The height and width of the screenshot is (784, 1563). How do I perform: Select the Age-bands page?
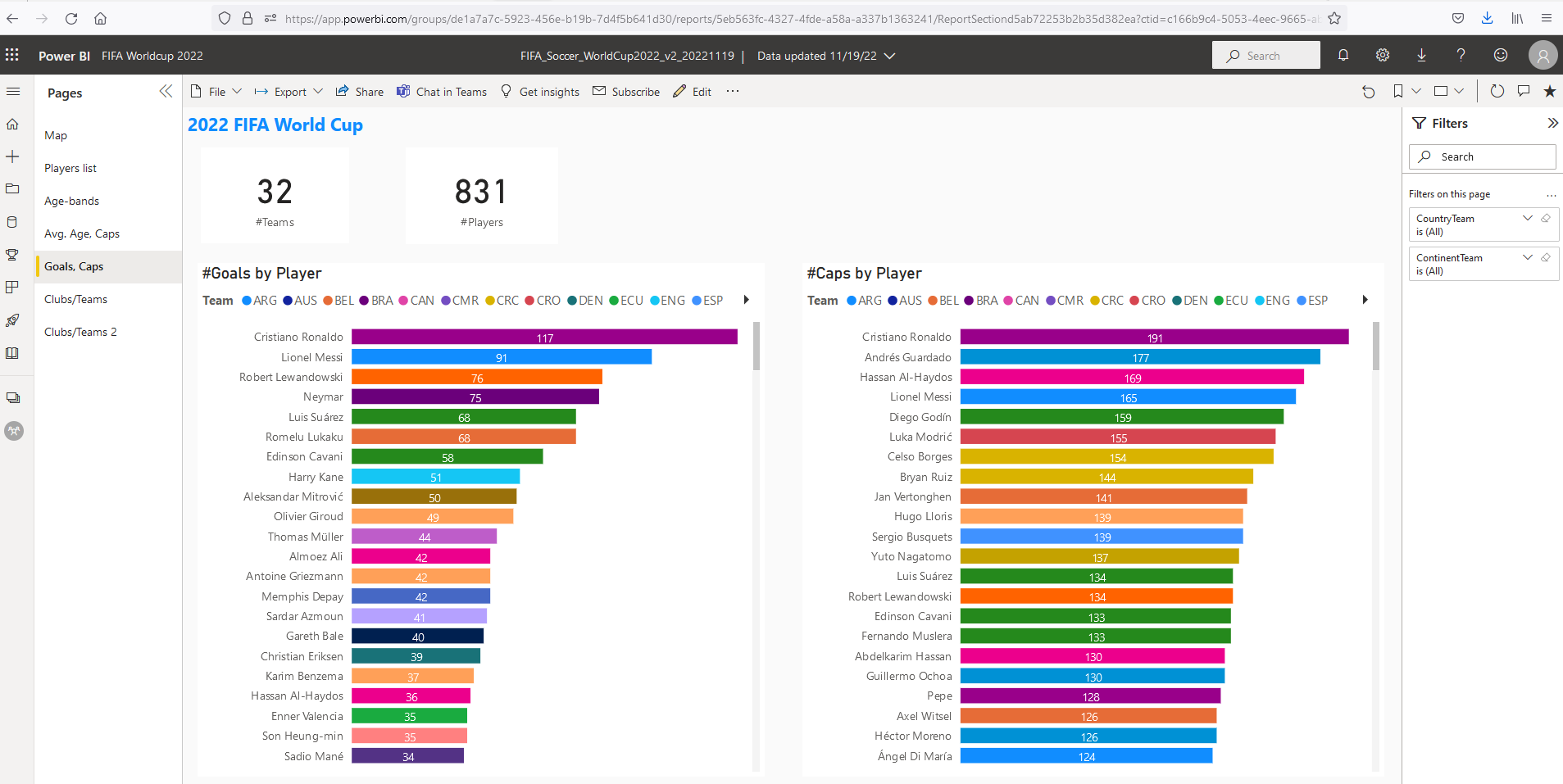tap(108, 201)
